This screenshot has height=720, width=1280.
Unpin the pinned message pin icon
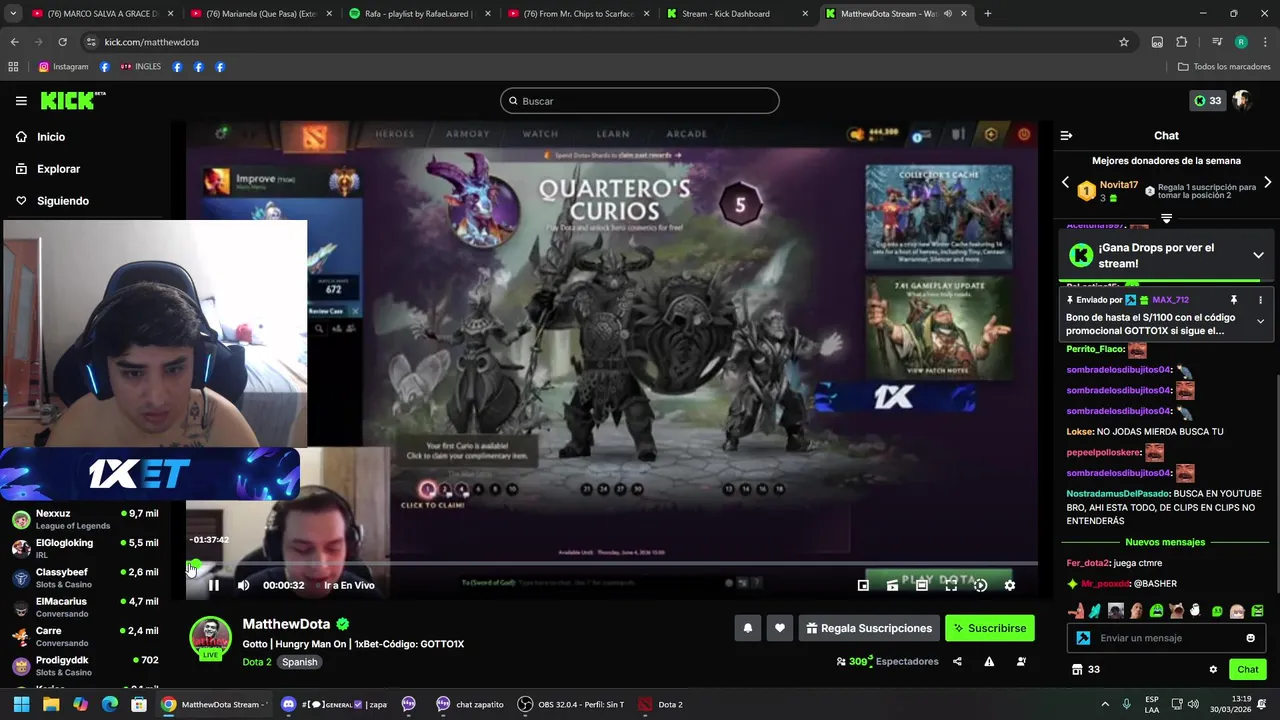coord(1233,300)
